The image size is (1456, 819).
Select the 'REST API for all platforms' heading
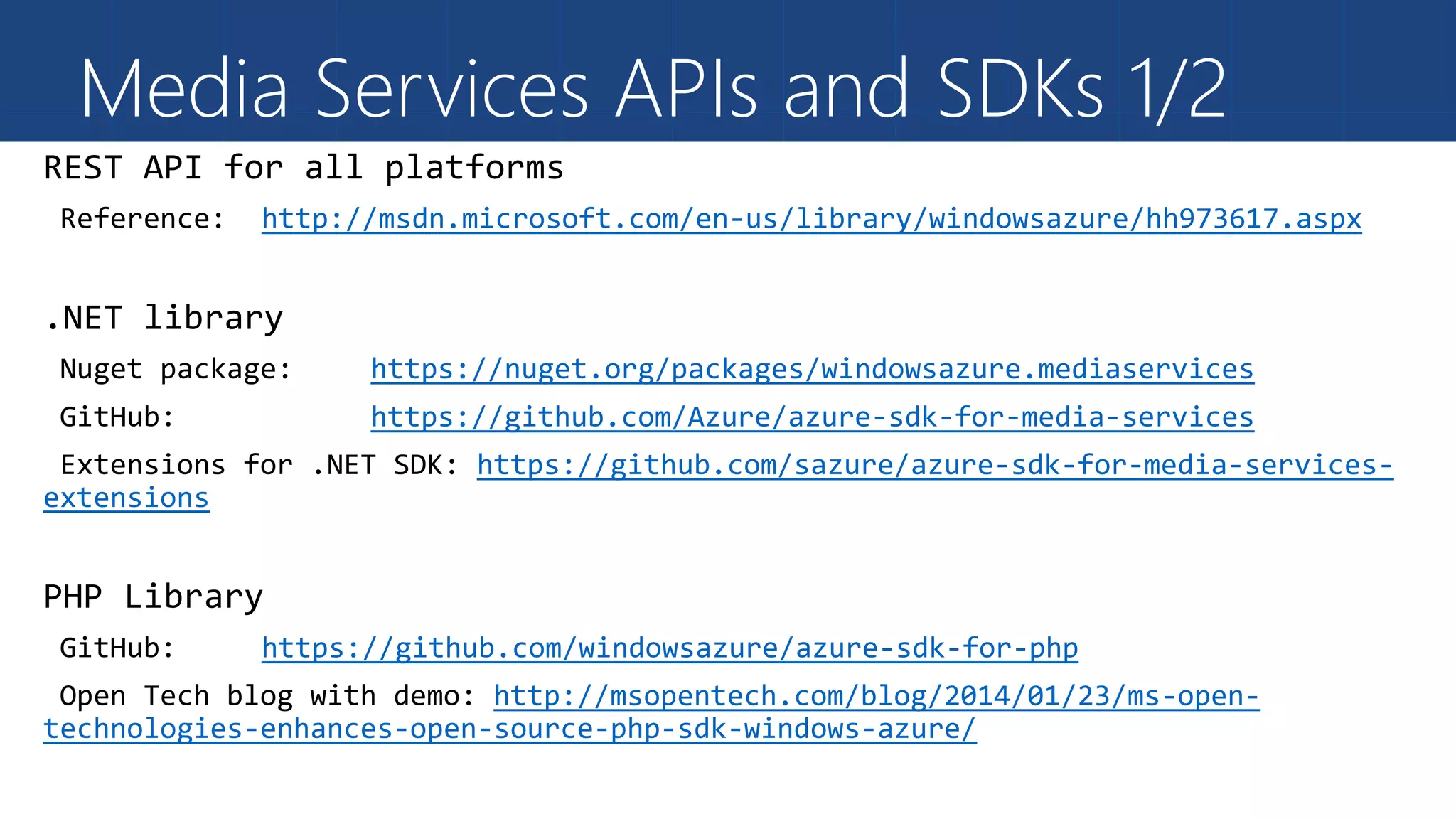(x=304, y=169)
